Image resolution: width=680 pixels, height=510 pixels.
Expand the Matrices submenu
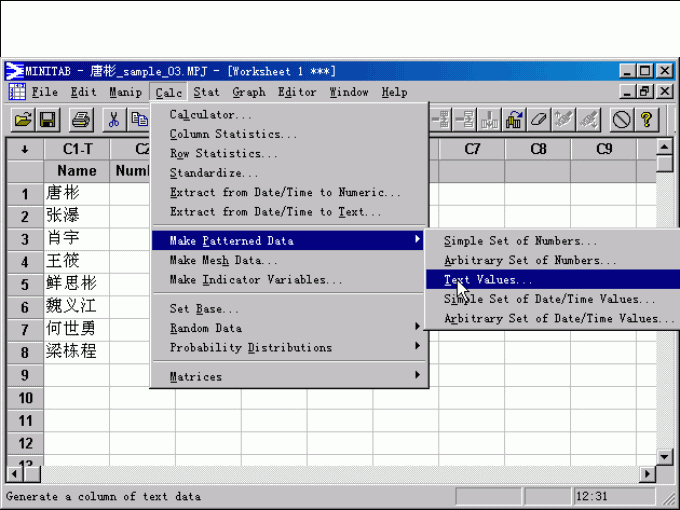point(290,377)
